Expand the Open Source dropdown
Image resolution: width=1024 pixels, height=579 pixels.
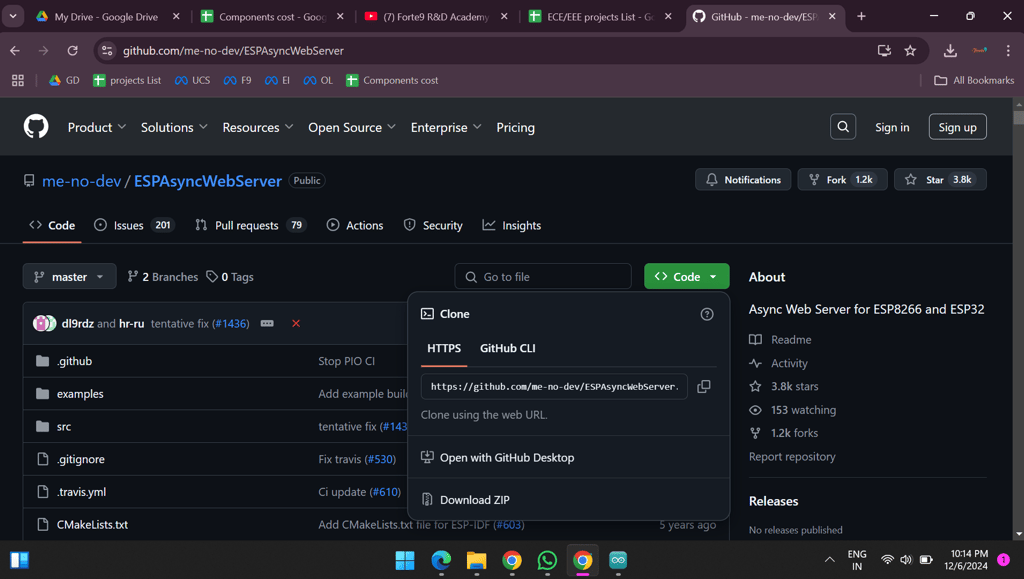(351, 127)
